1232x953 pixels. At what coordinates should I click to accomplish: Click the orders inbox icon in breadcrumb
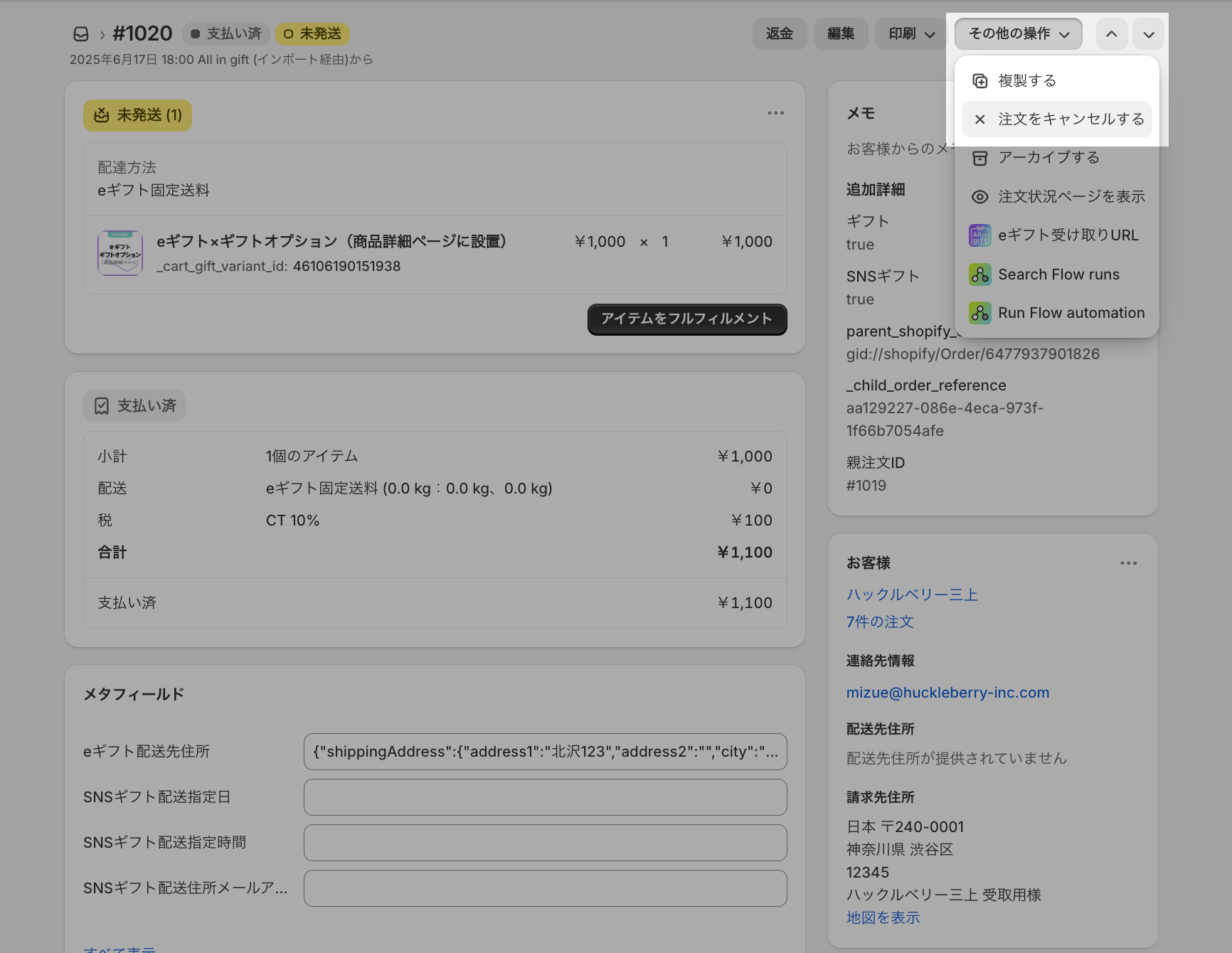pos(81,34)
